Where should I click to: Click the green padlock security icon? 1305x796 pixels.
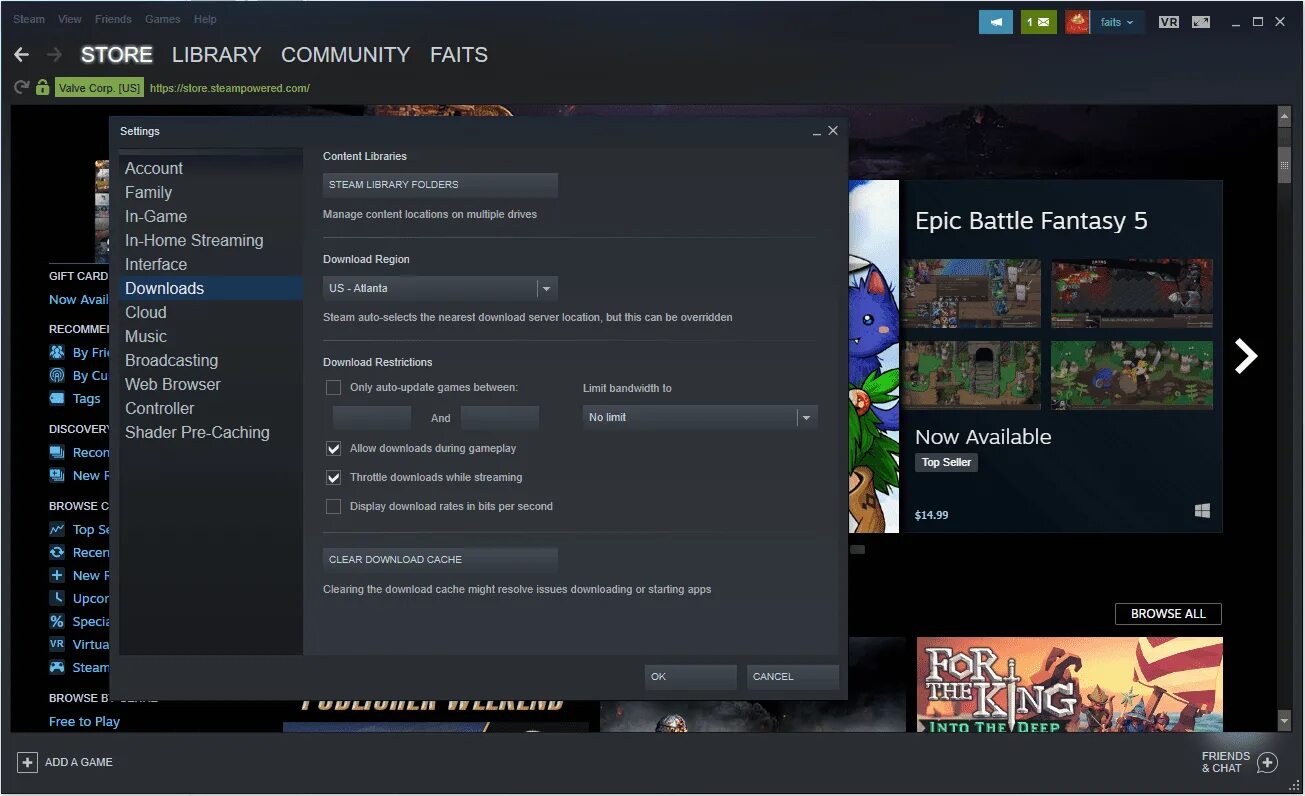42,88
